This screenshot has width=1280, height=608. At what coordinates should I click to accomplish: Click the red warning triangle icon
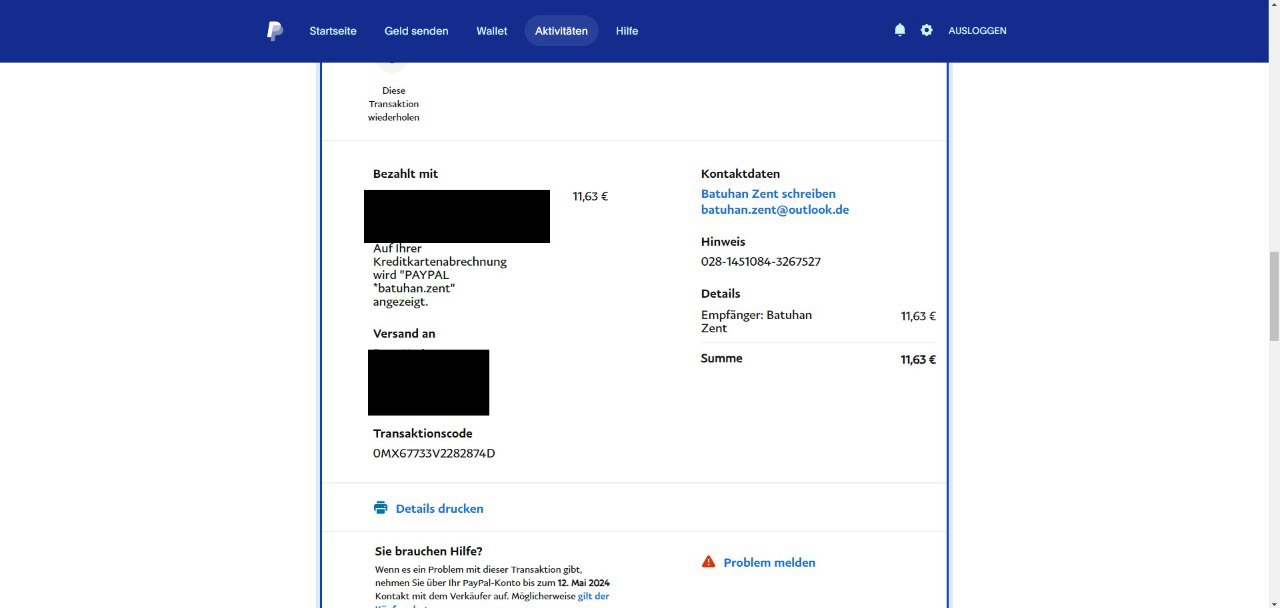point(709,562)
